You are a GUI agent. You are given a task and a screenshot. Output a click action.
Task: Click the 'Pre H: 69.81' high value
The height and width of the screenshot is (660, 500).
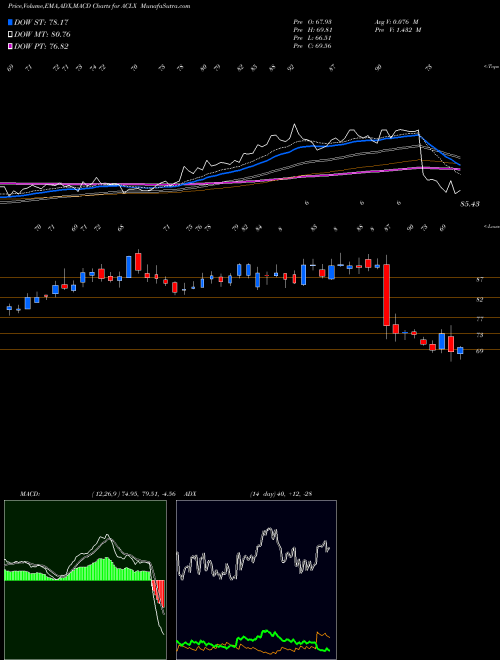click(312, 30)
